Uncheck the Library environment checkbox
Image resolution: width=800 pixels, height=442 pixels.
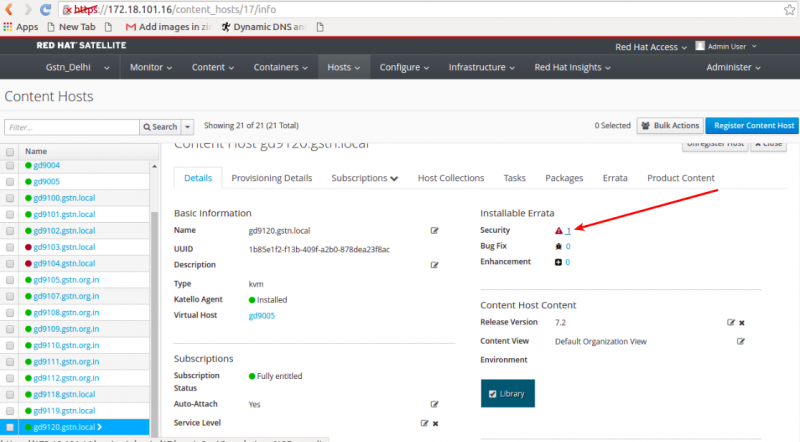pos(492,394)
